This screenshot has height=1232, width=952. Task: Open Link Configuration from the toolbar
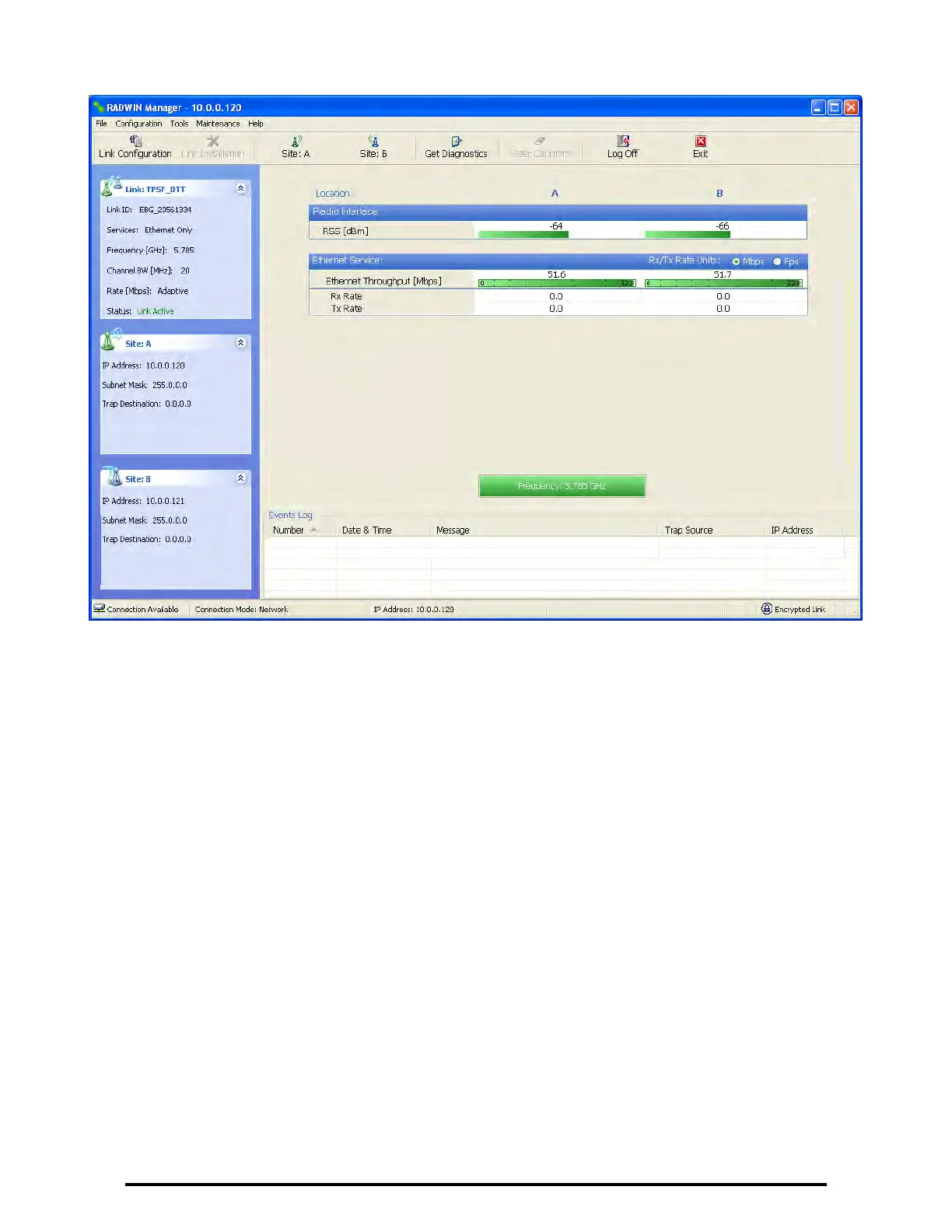coord(135,147)
